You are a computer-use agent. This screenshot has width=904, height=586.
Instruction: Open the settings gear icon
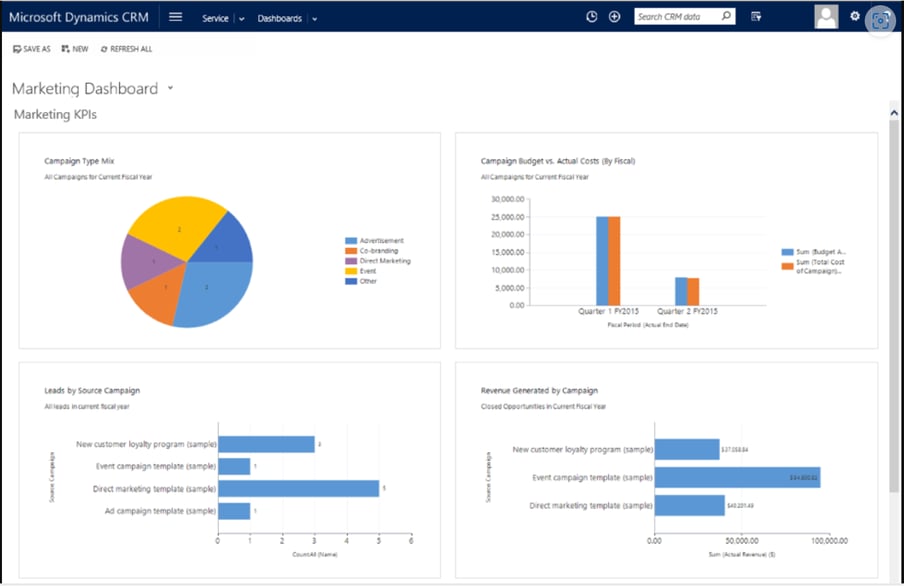[x=855, y=16]
